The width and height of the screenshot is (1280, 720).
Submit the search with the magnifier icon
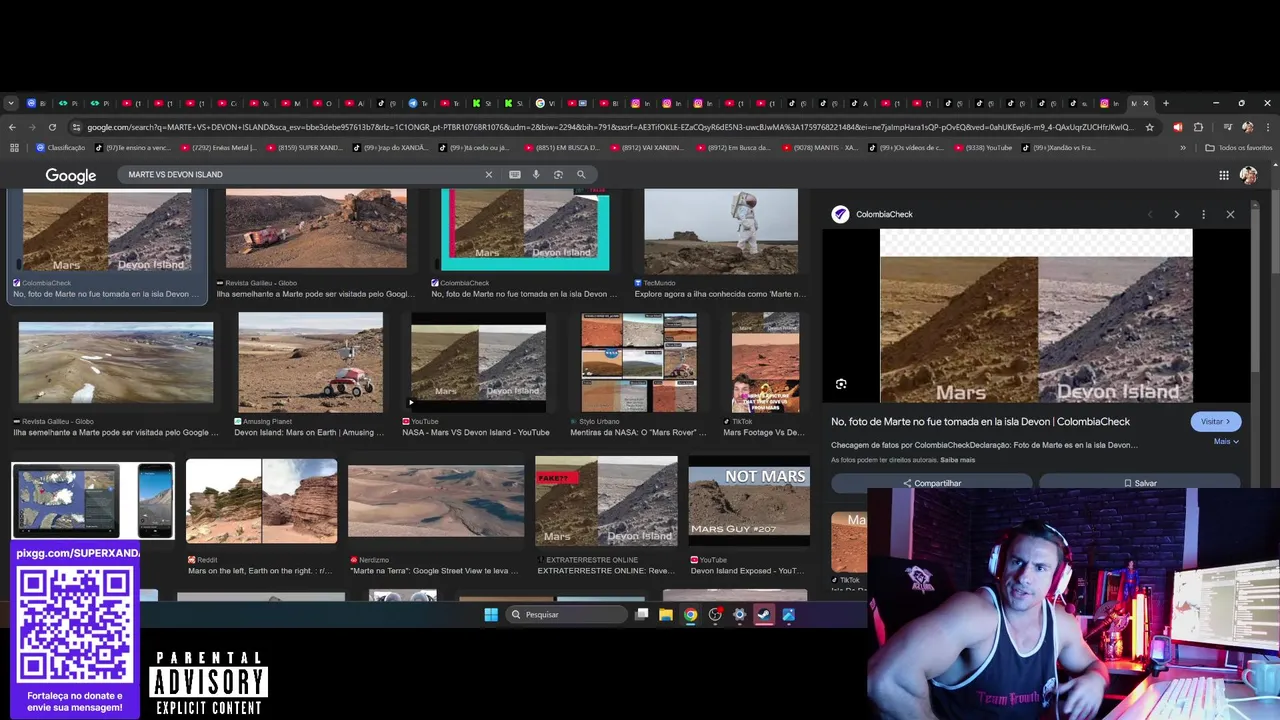tap(581, 174)
